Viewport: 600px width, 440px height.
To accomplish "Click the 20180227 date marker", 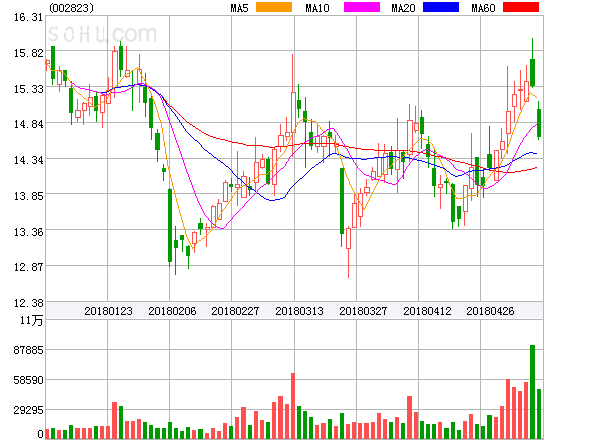I will click(x=236, y=311).
